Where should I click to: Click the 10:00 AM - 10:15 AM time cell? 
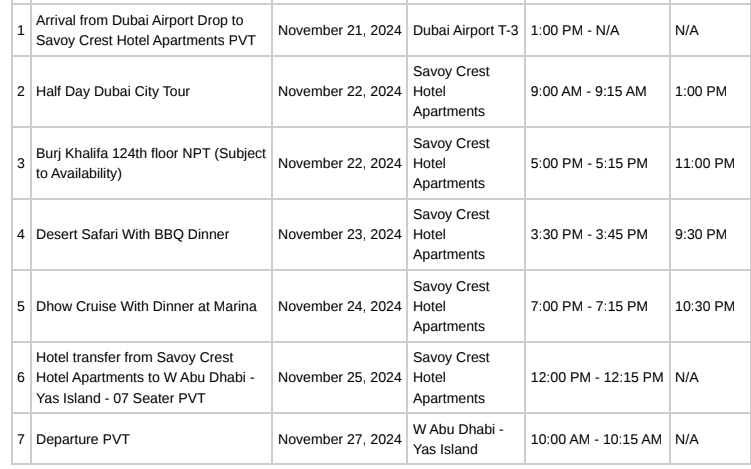(x=597, y=439)
